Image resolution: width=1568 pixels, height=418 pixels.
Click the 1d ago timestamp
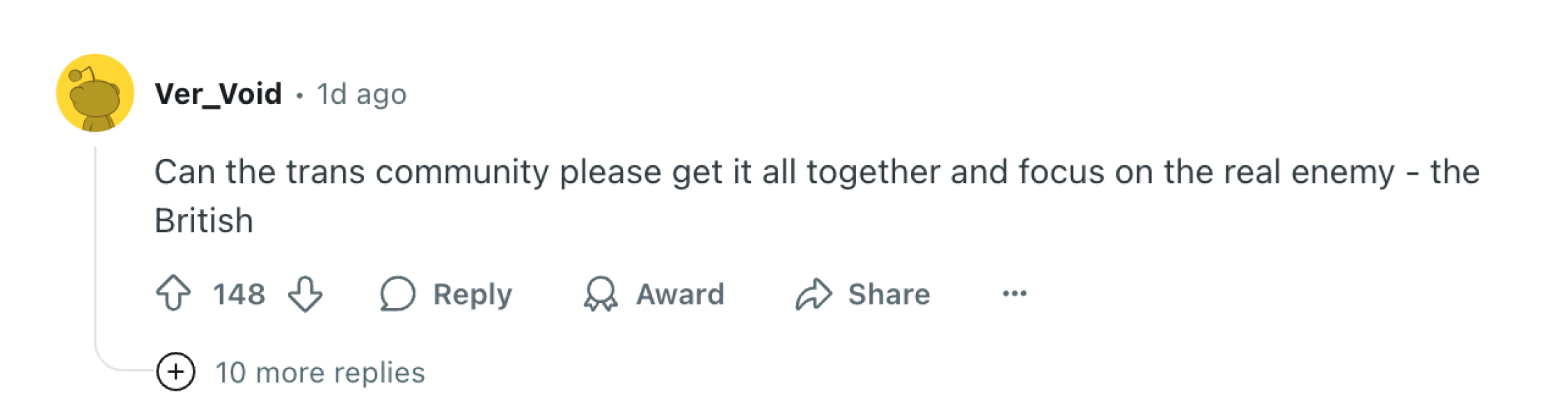click(x=361, y=93)
